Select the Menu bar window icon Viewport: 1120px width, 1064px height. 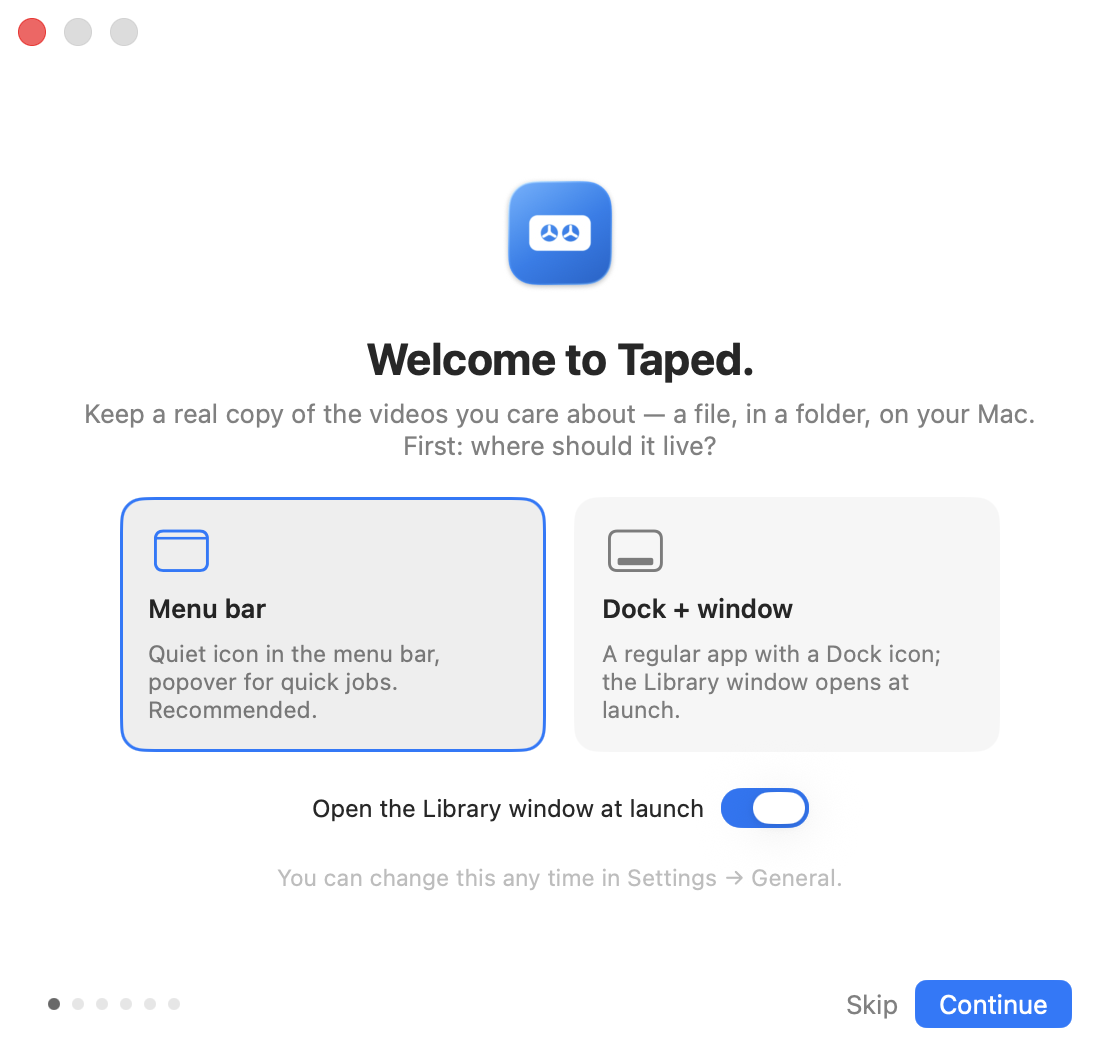pyautogui.click(x=181, y=551)
